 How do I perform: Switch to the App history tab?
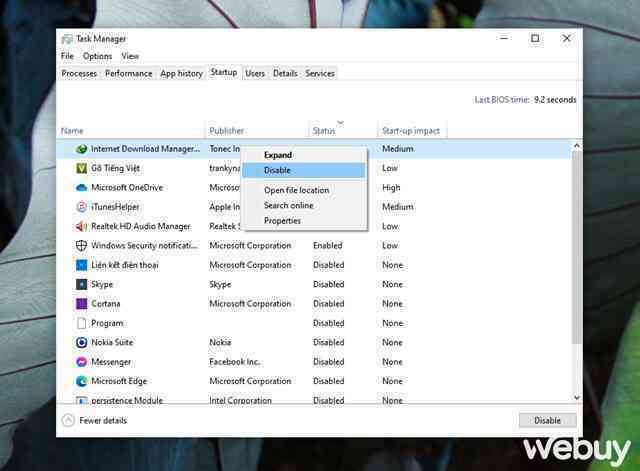pos(182,74)
